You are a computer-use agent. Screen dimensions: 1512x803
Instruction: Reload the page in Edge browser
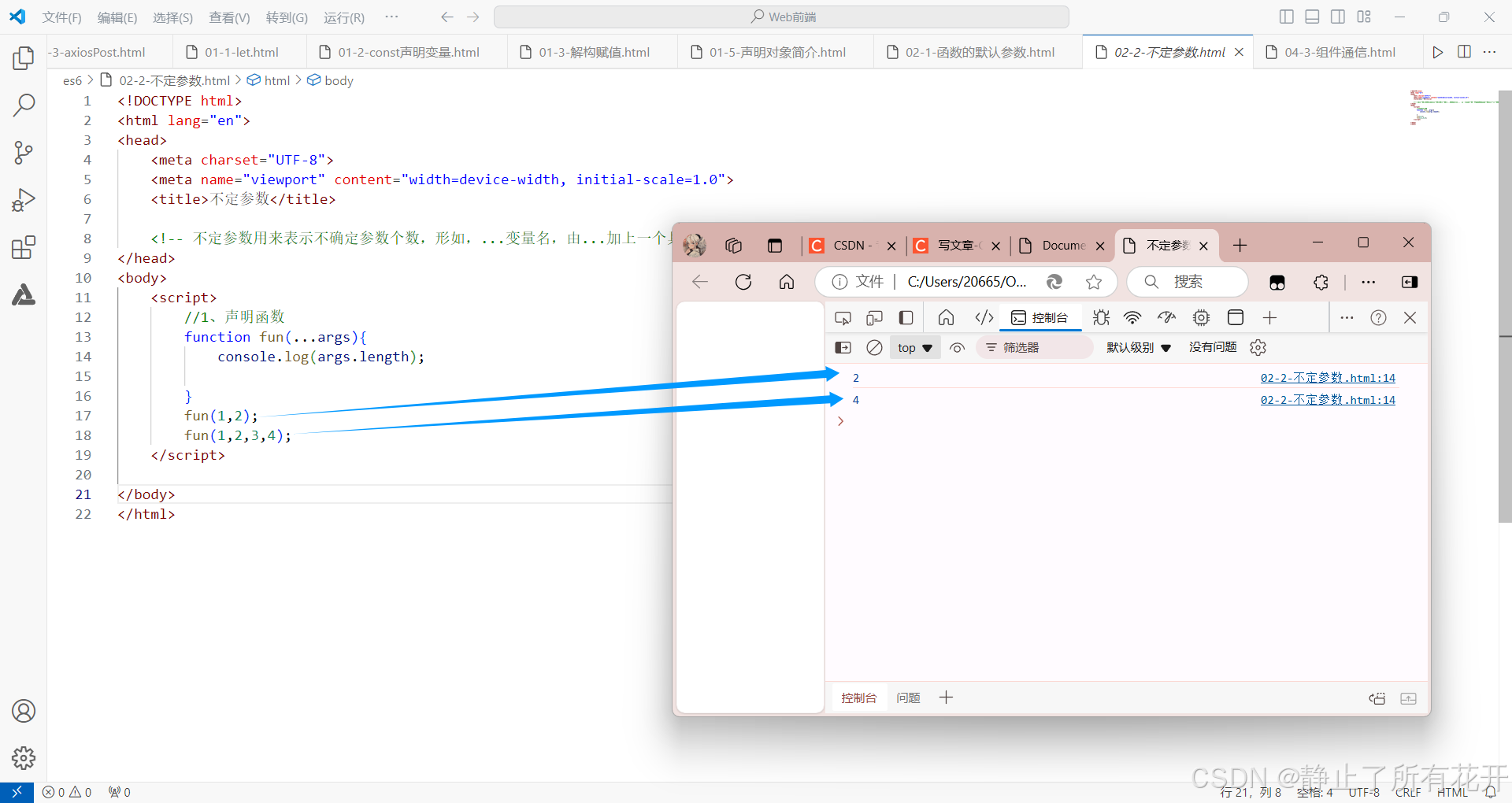click(x=743, y=282)
